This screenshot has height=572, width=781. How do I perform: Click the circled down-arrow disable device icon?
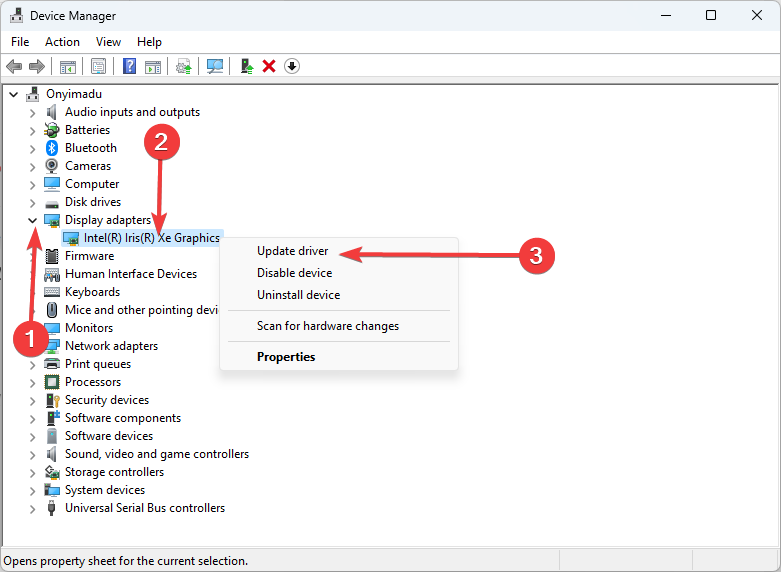point(292,66)
